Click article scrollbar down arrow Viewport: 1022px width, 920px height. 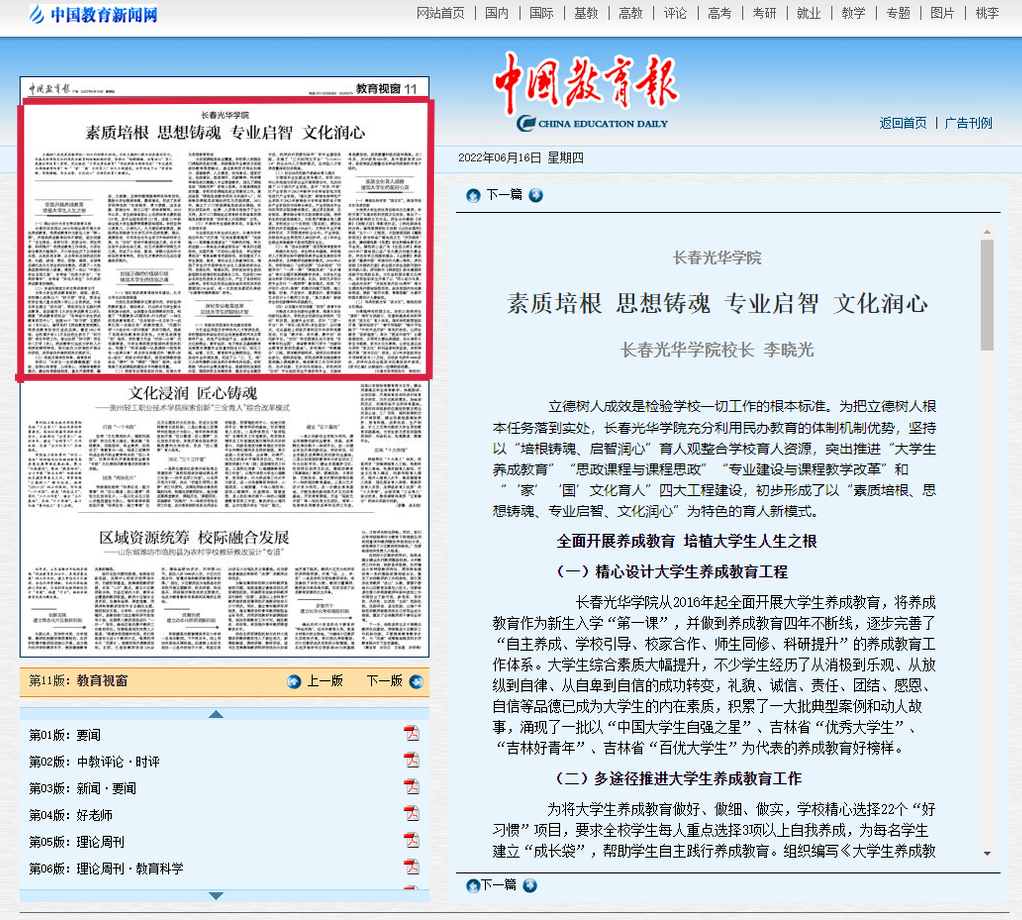coord(987,854)
